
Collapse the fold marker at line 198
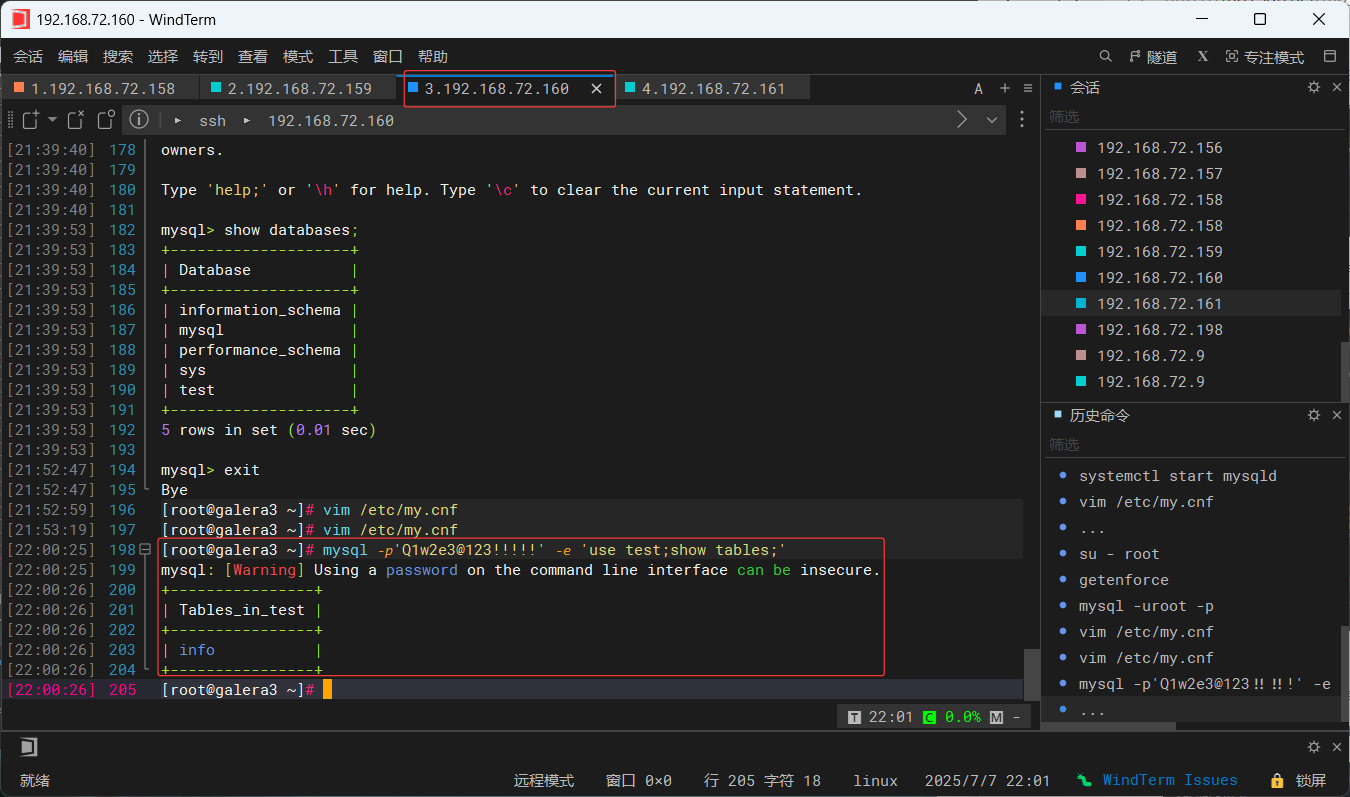pos(146,549)
